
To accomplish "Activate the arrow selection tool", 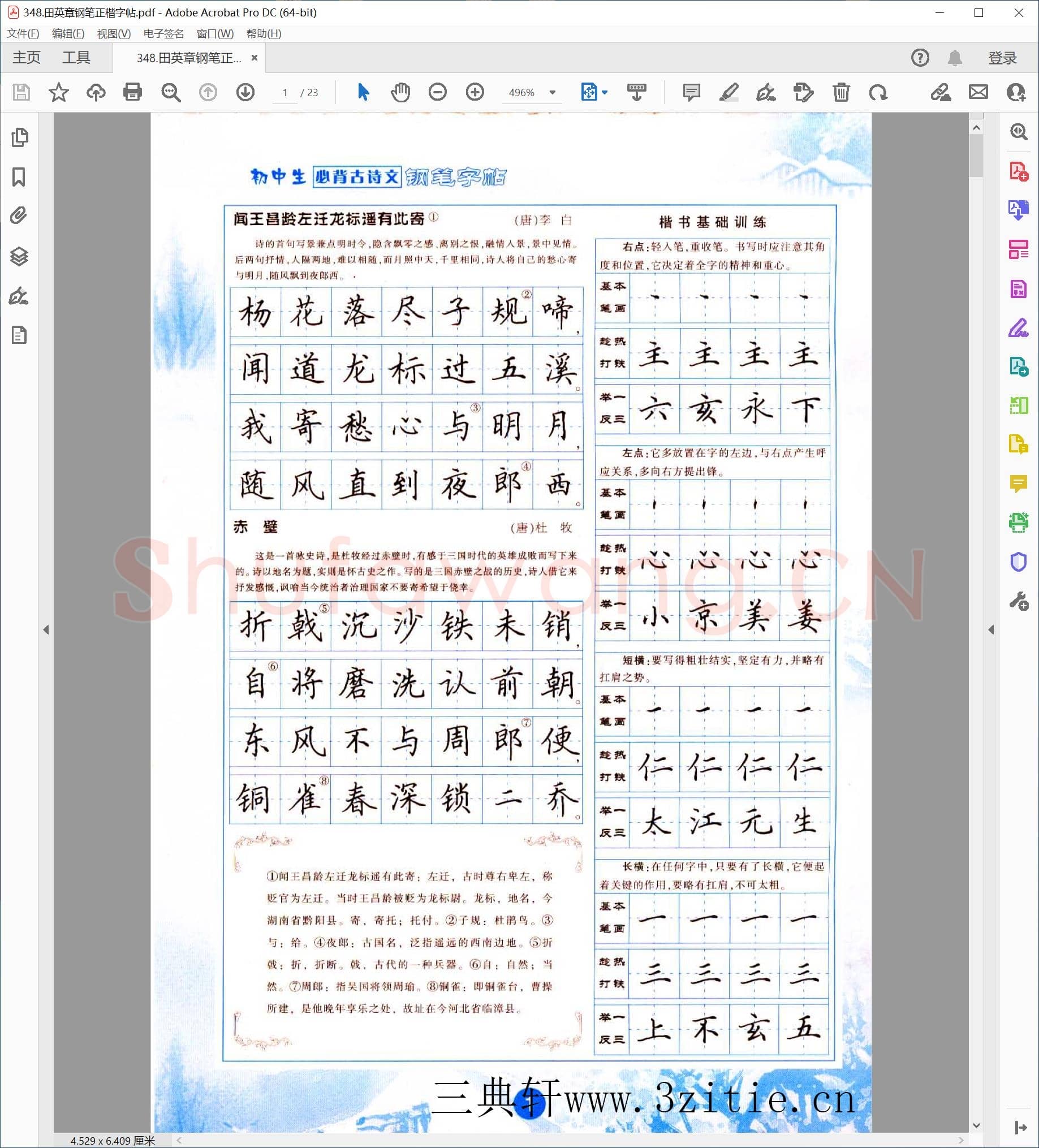I will click(363, 92).
